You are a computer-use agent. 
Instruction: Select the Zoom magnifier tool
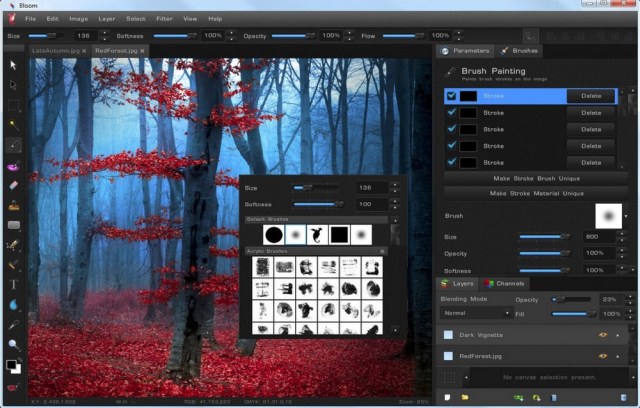pos(14,345)
